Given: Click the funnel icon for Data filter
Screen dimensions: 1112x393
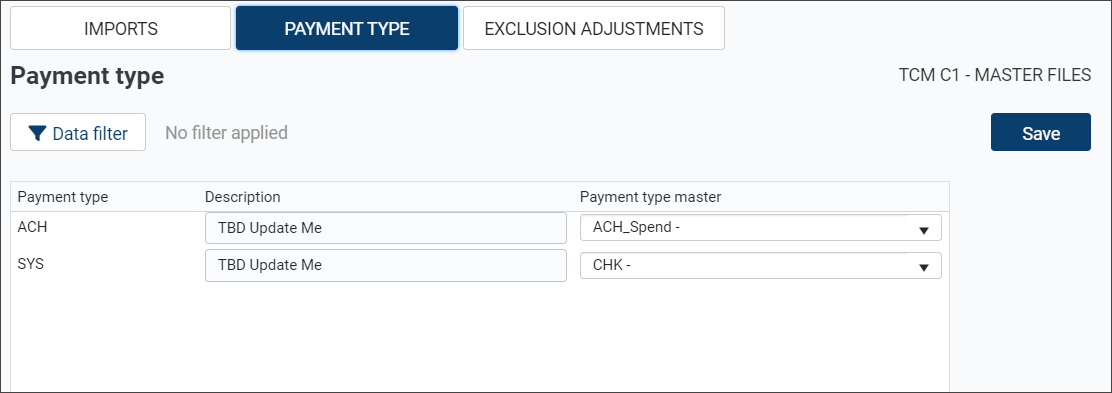Looking at the screenshot, I should coord(38,133).
